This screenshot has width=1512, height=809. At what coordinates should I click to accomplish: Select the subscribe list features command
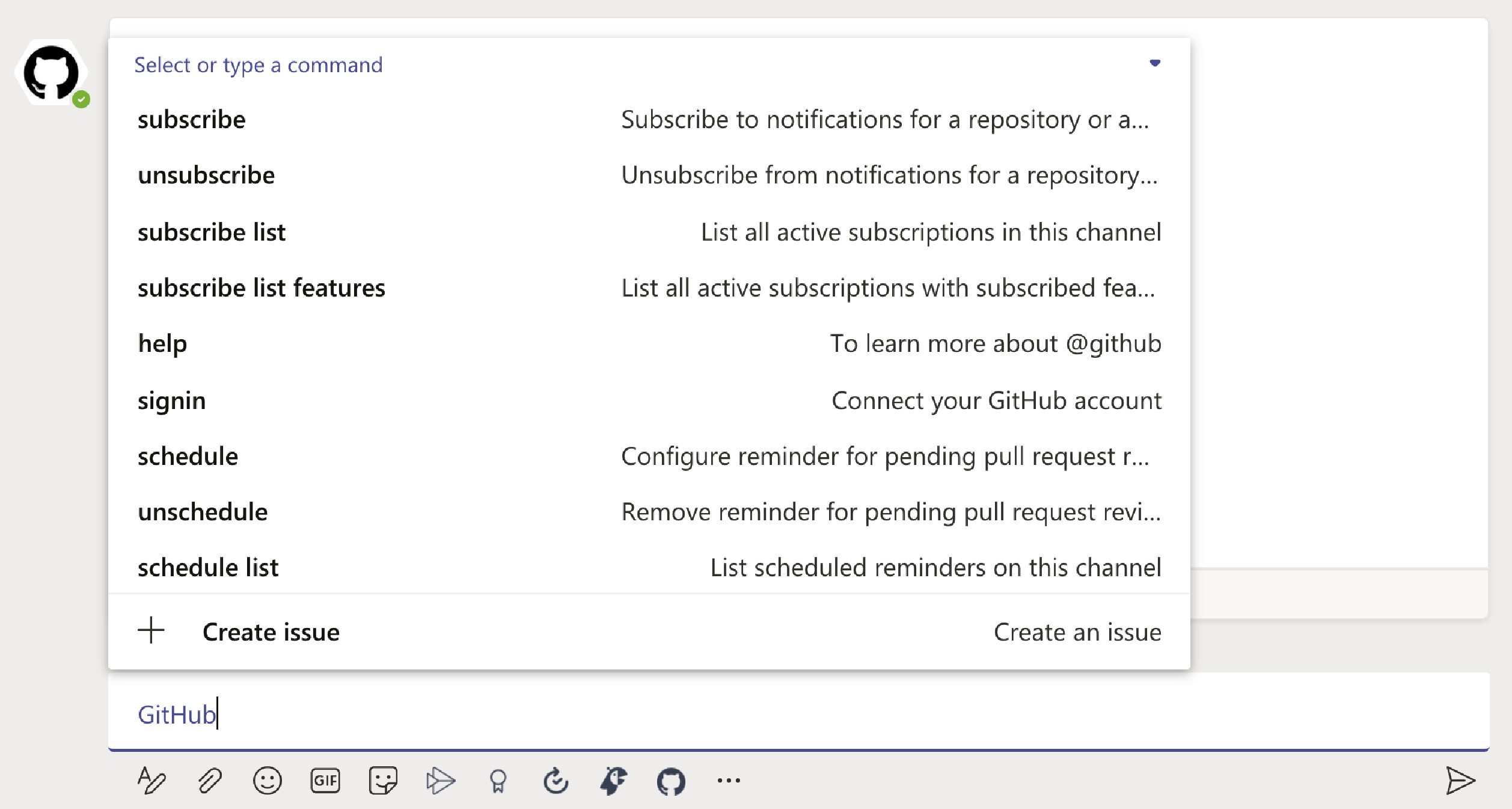649,288
